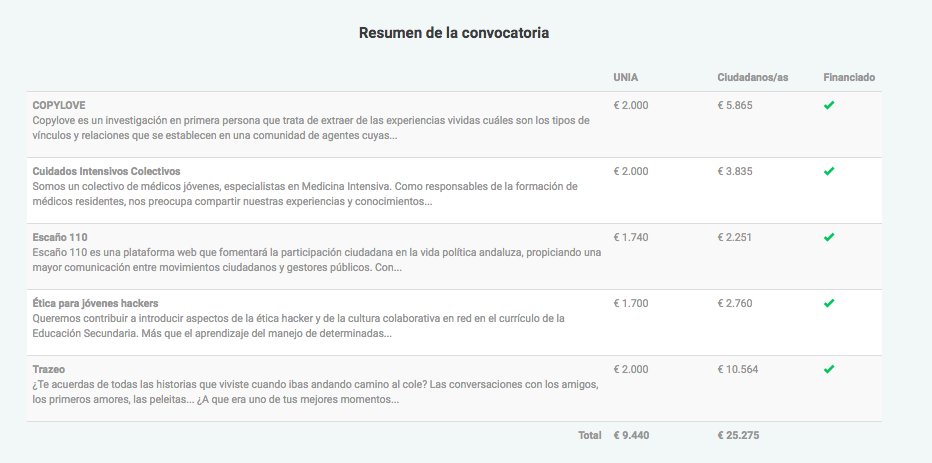Open the Escaño 110 project title
Viewport: 932px width, 463px height.
point(61,237)
